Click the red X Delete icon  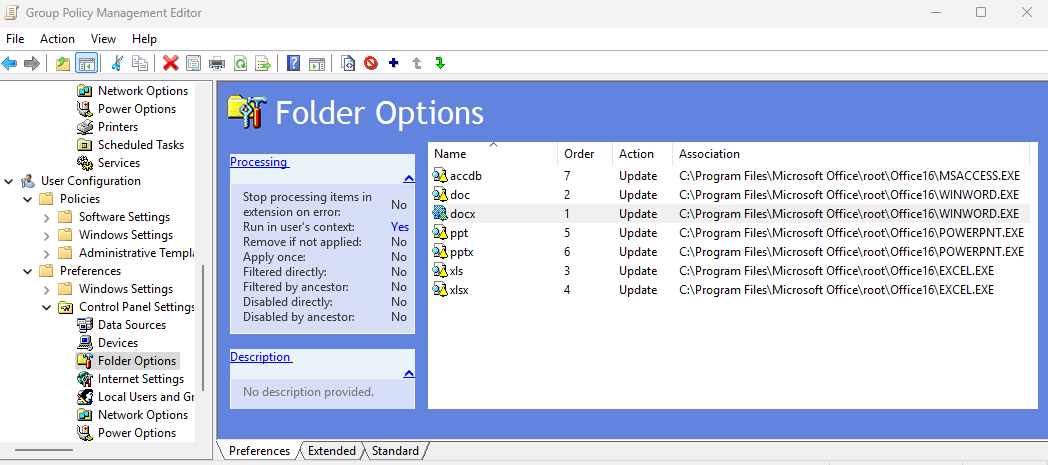[170, 63]
